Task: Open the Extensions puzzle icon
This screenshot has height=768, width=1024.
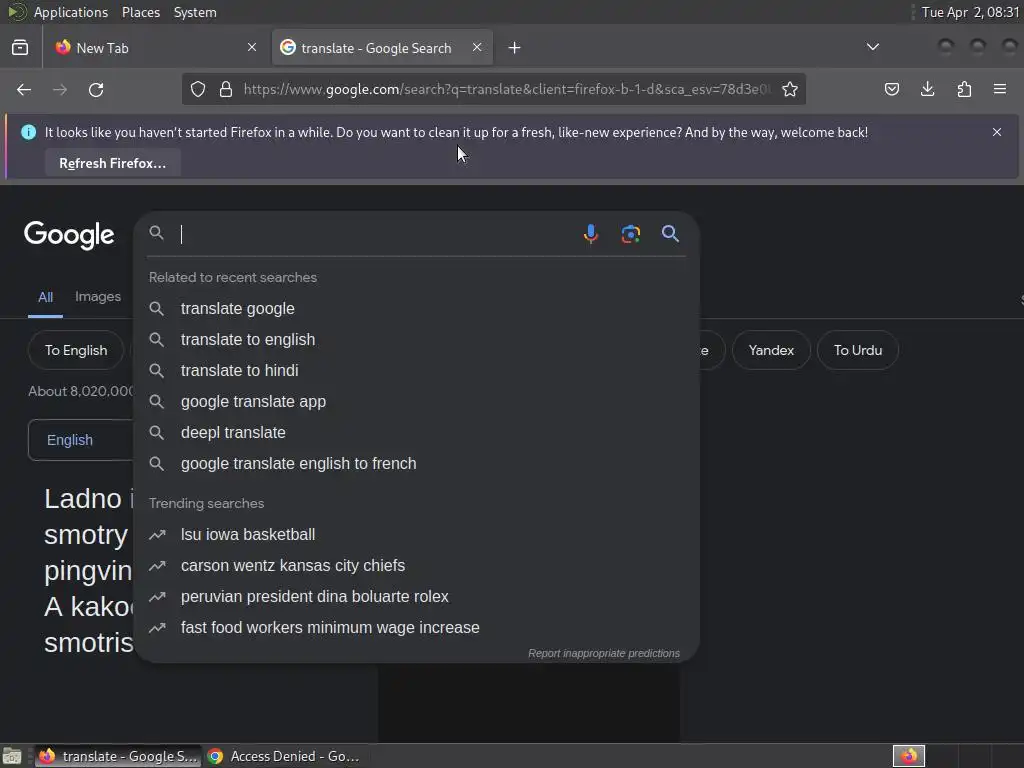Action: tap(964, 89)
